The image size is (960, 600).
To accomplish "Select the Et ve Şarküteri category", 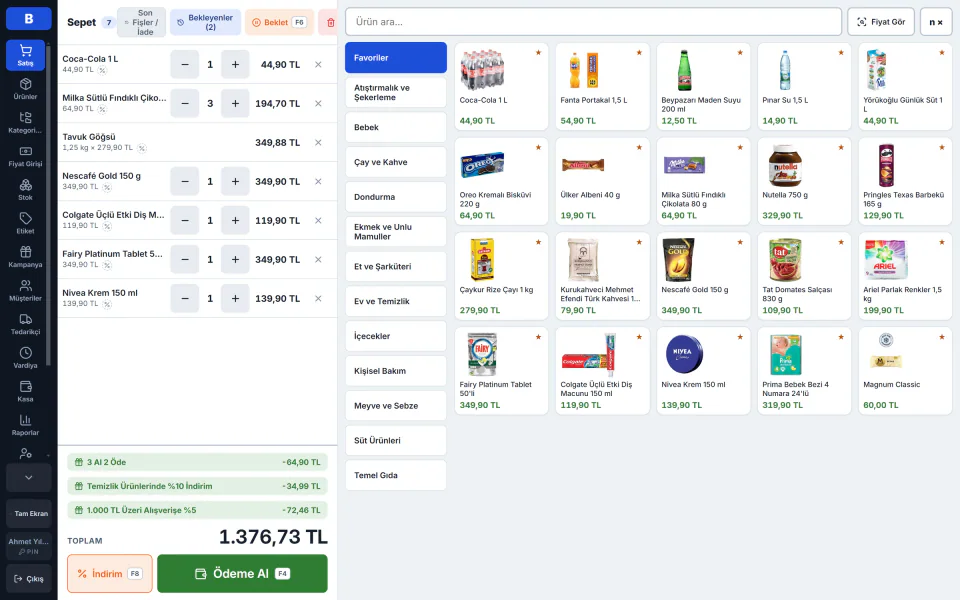I will (x=396, y=266).
